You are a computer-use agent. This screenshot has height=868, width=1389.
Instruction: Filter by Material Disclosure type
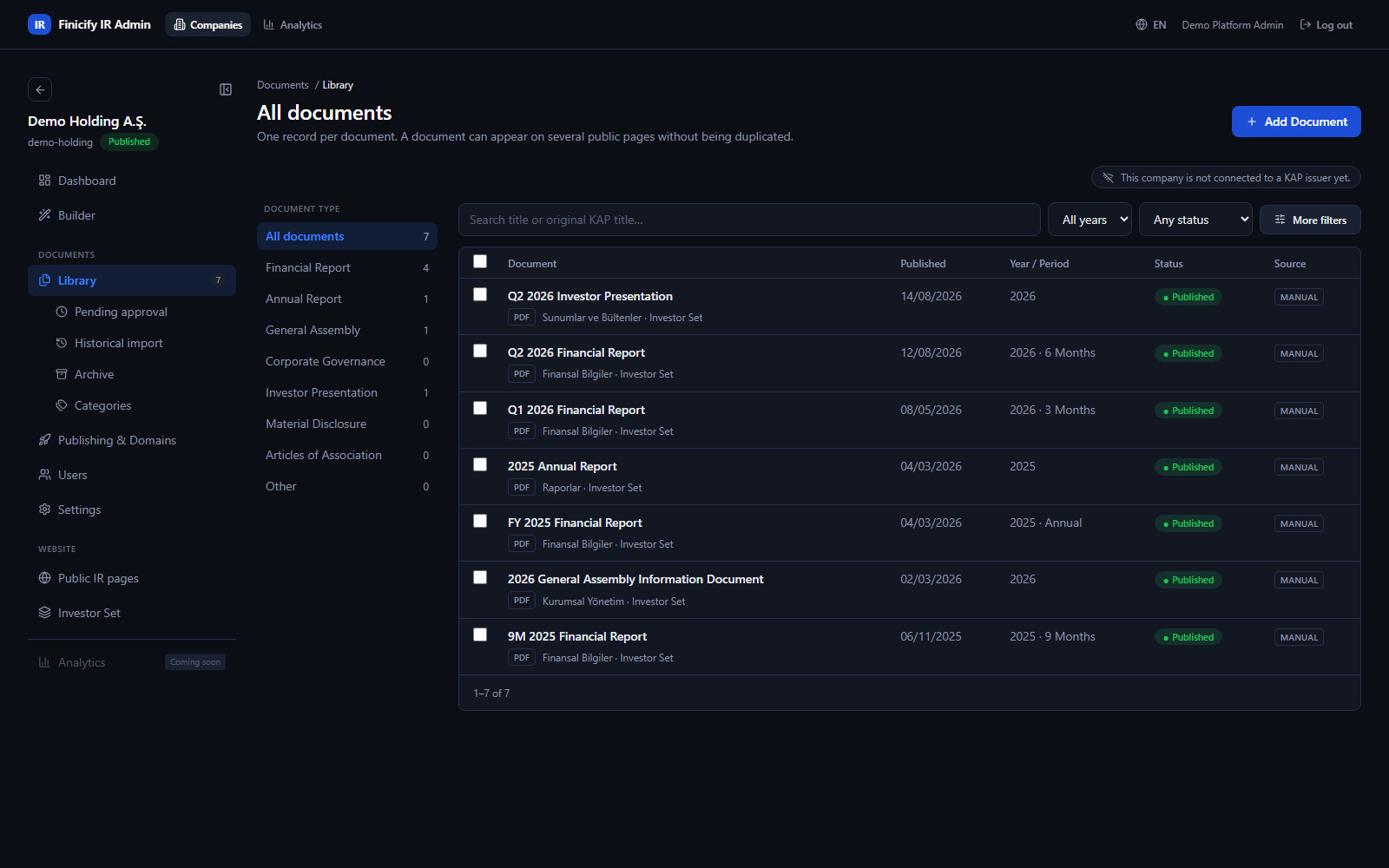coord(347,424)
